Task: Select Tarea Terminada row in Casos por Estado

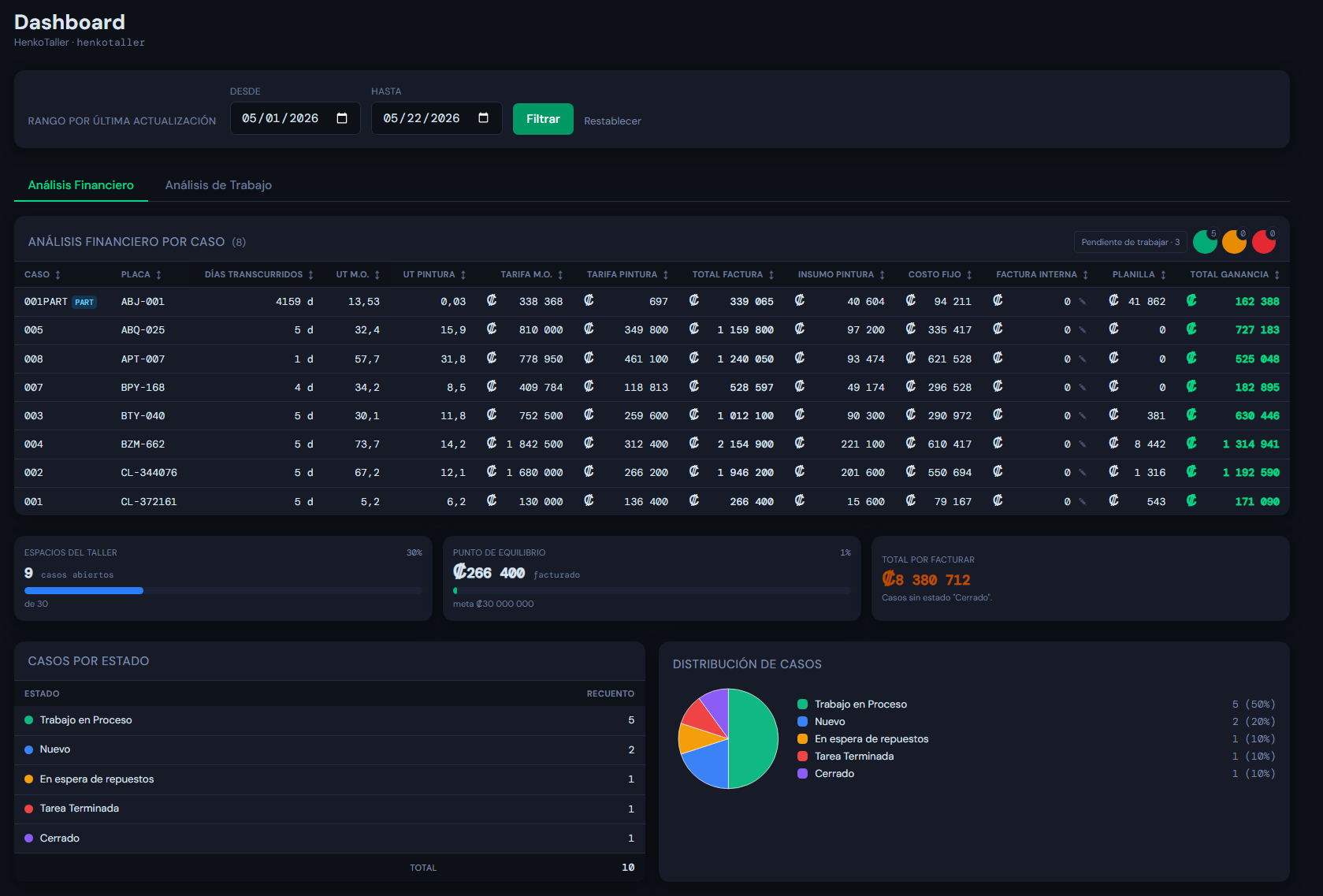Action: coord(329,809)
